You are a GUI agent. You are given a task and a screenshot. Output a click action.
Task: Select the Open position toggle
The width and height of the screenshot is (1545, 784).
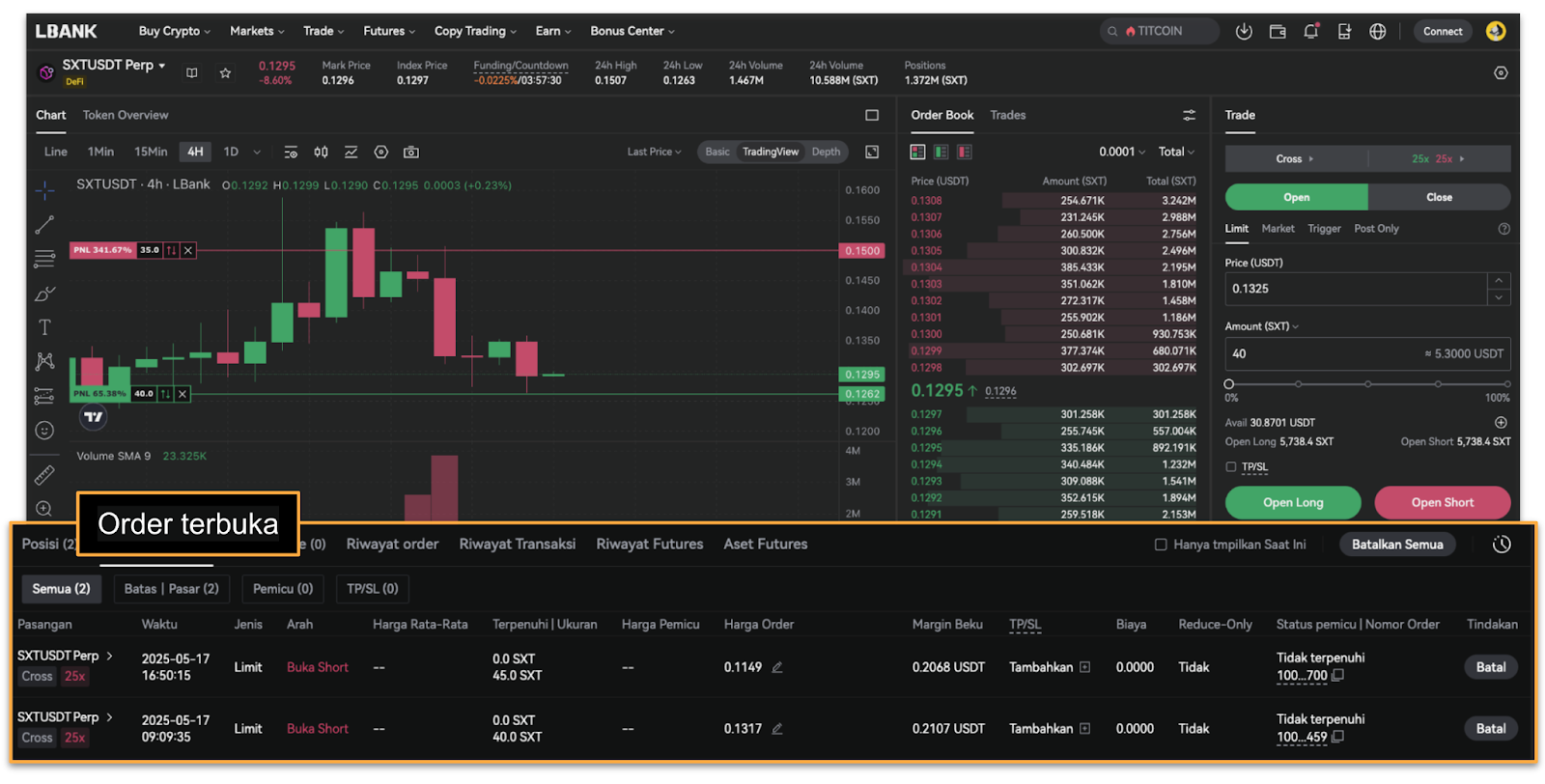tap(1297, 197)
